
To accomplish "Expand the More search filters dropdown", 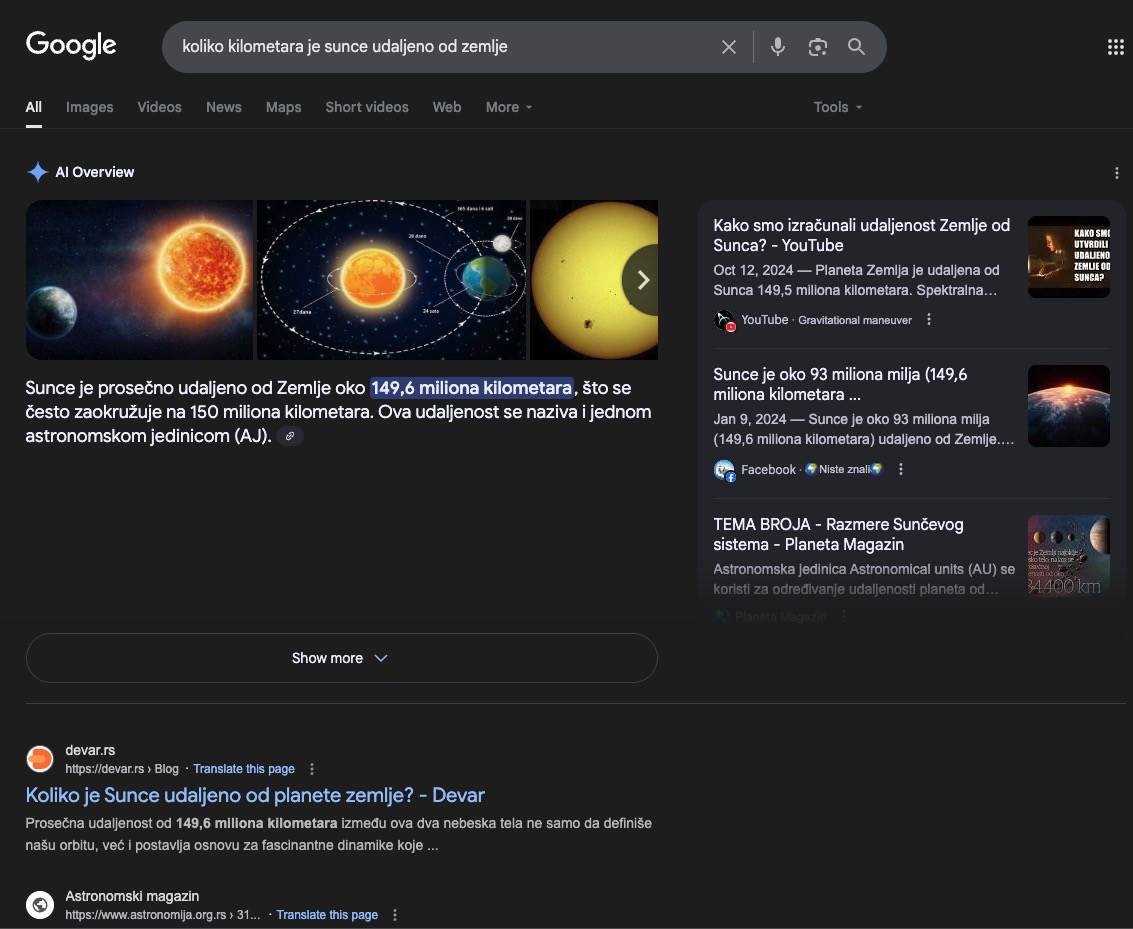I will click(x=508, y=107).
